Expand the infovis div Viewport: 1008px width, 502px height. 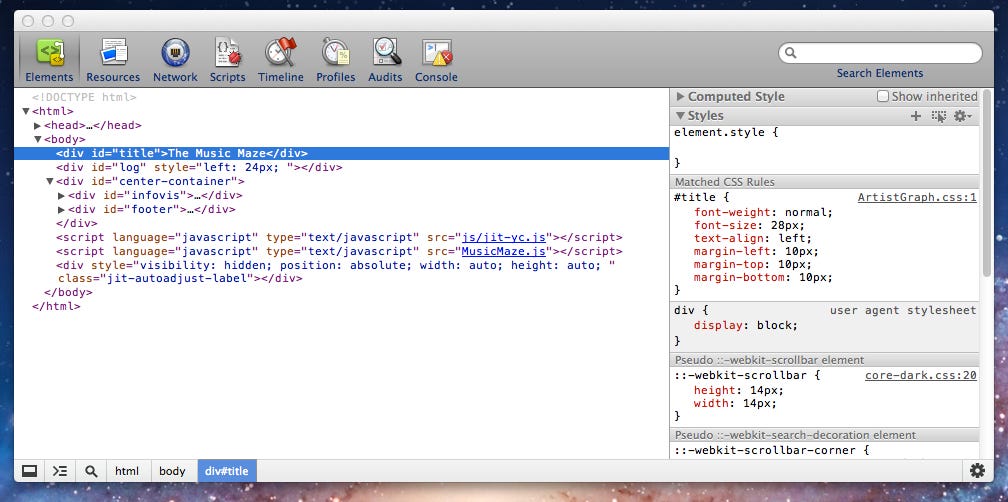[x=62, y=195]
